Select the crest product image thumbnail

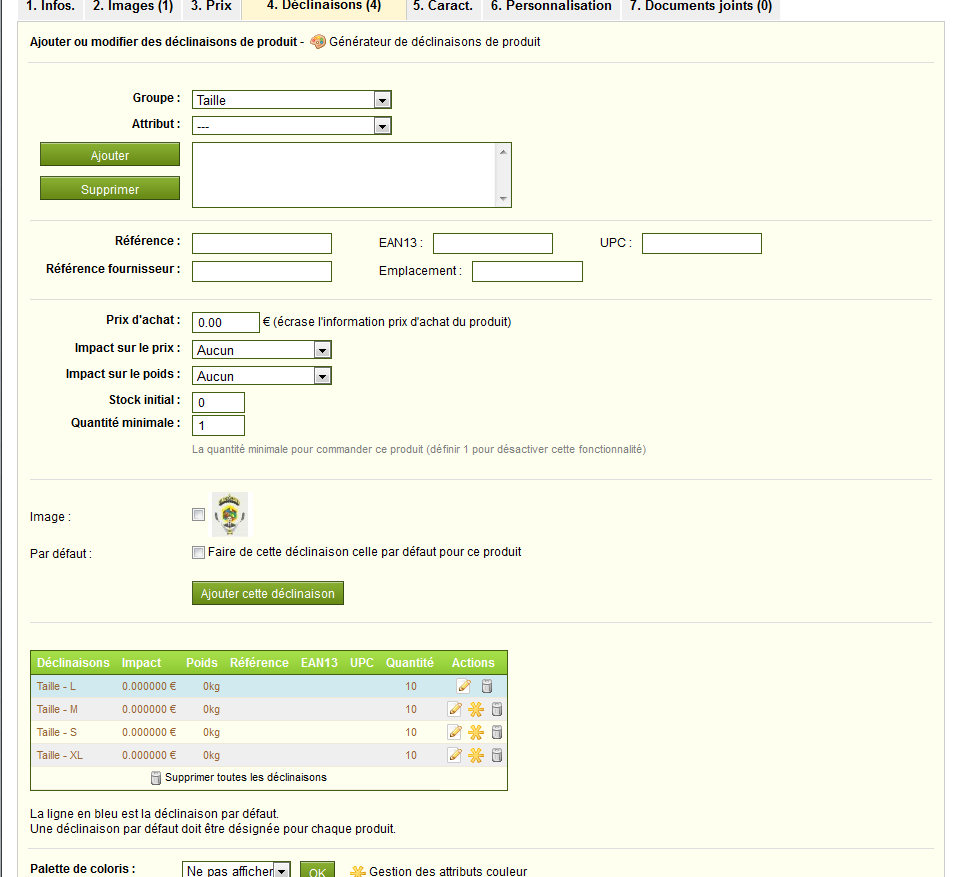(230, 514)
